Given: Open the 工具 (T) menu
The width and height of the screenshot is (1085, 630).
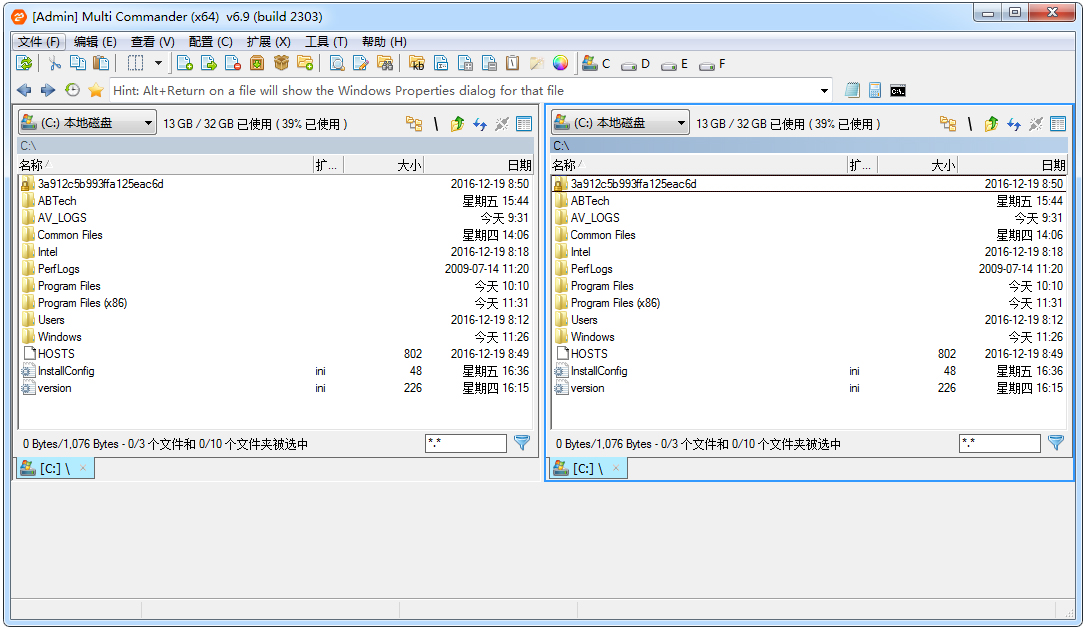Looking at the screenshot, I should point(326,42).
